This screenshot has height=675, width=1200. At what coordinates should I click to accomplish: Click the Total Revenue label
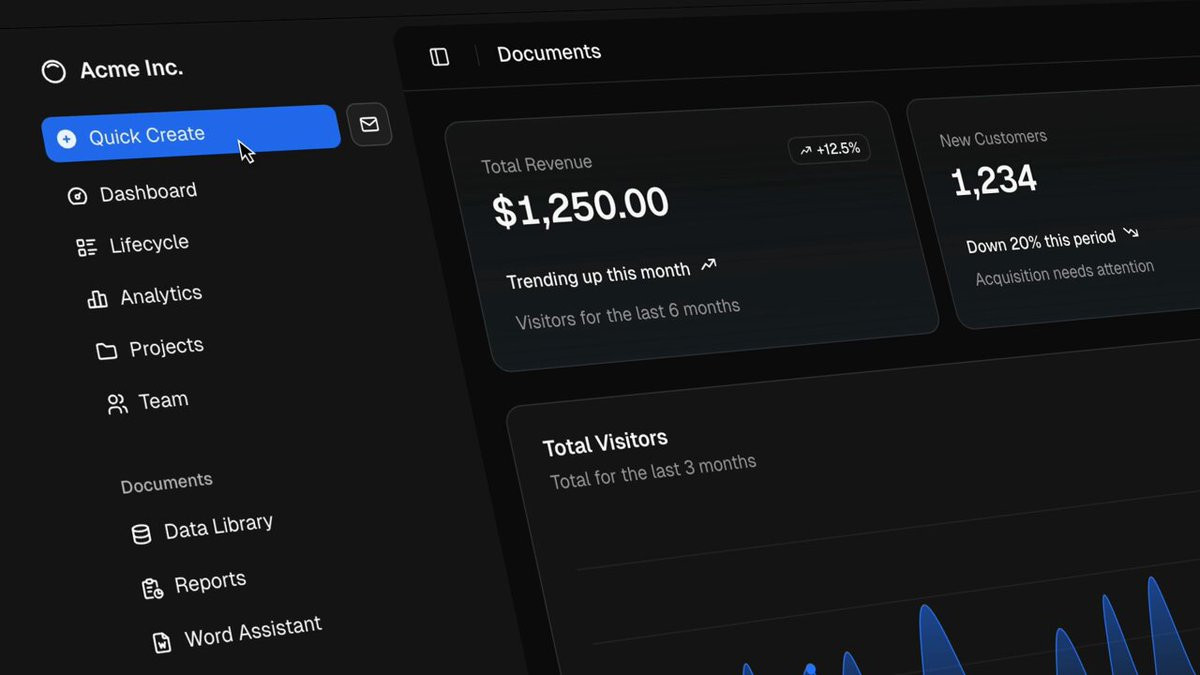coord(536,164)
